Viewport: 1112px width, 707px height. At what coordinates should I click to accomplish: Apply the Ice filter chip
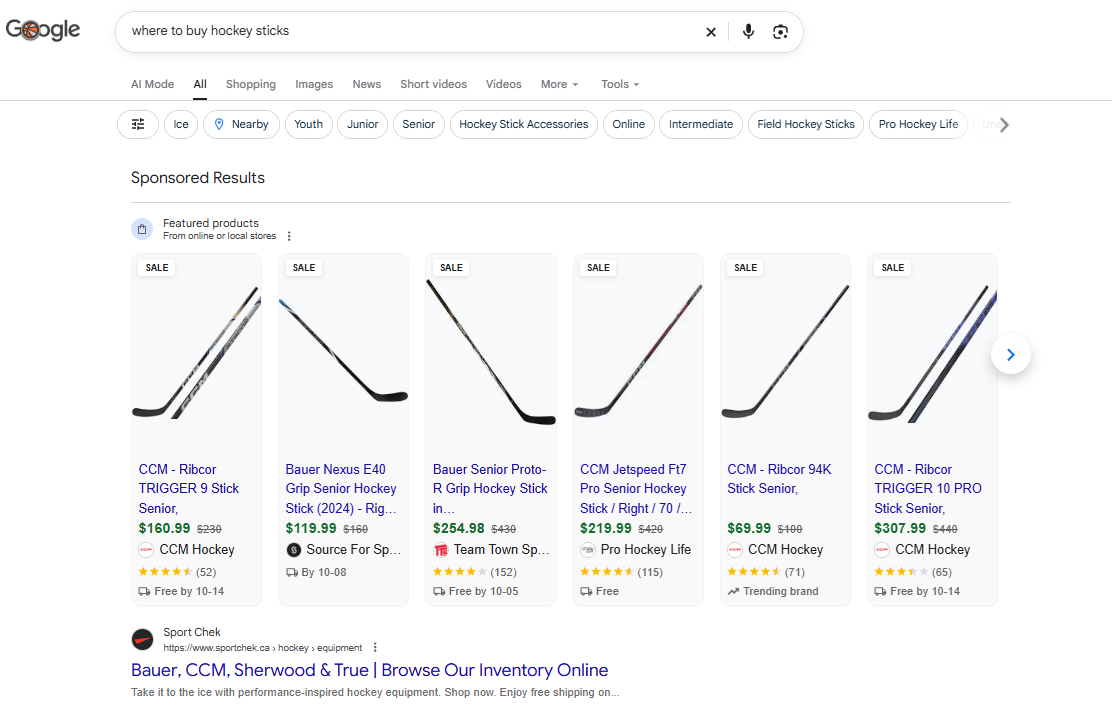[181, 124]
